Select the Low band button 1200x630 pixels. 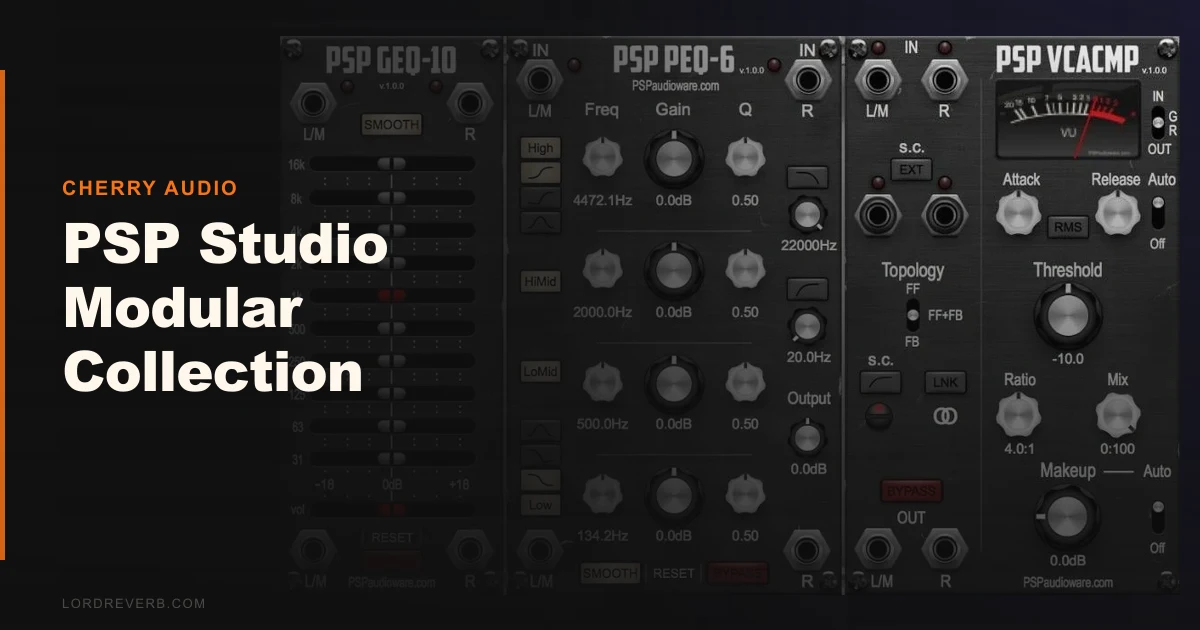tap(541, 505)
